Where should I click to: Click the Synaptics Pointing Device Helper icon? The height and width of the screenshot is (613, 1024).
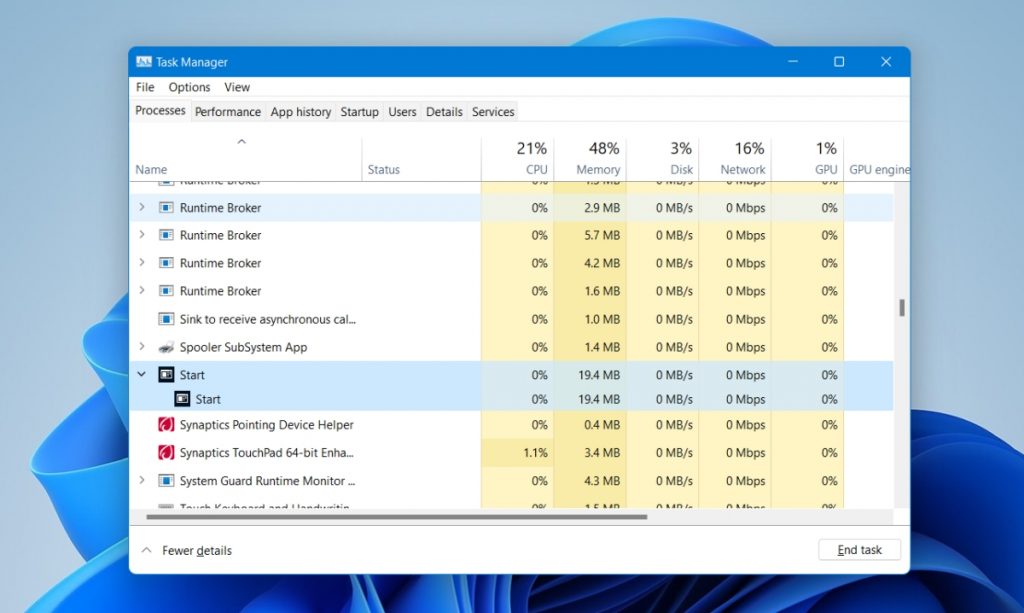167,424
